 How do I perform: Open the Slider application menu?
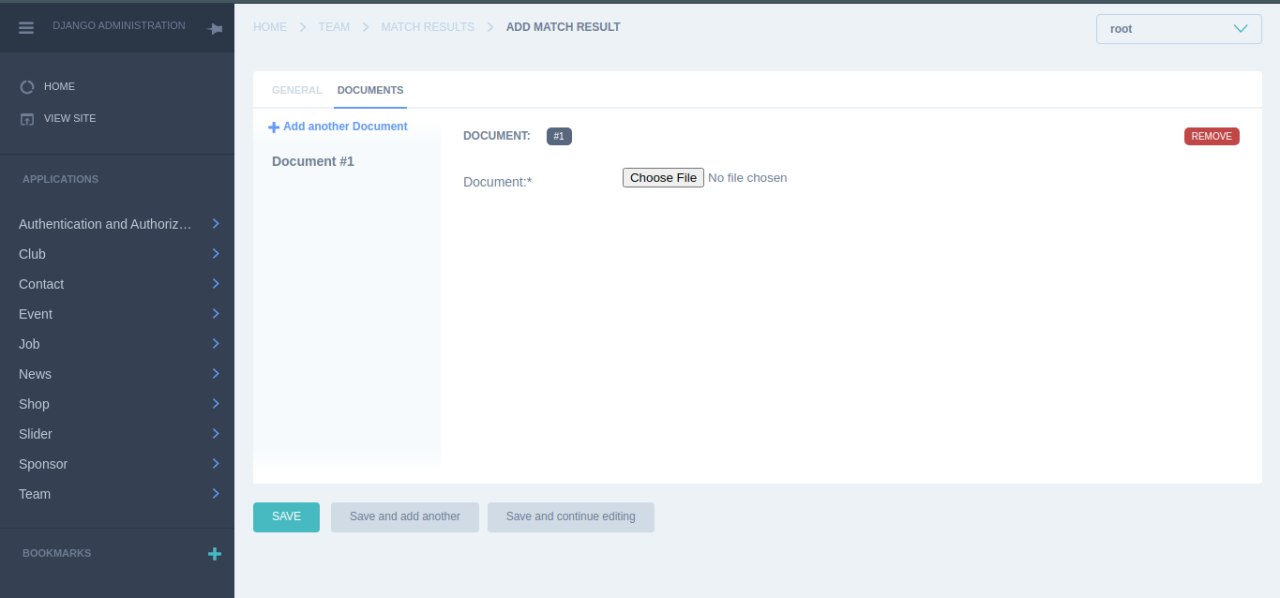(x=35, y=434)
